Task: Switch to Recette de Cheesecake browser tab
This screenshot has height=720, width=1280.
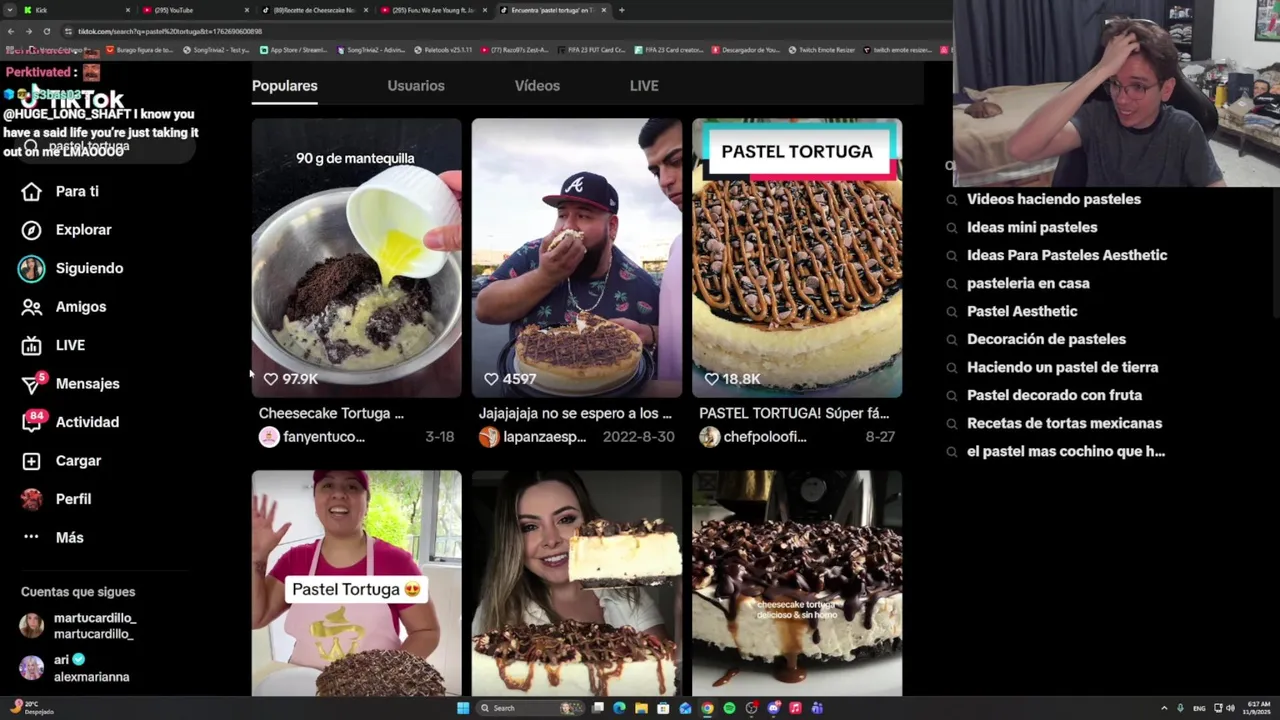Action: click(315, 10)
